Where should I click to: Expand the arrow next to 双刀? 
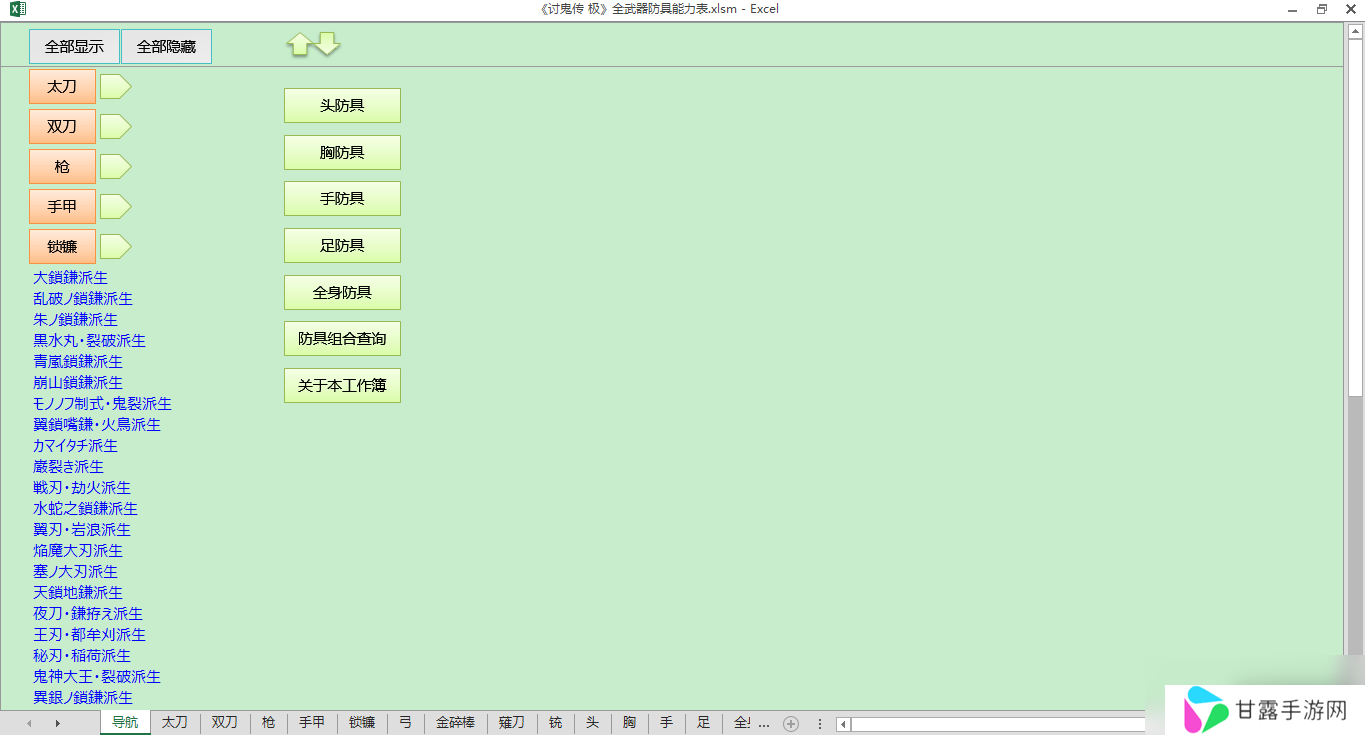[115, 127]
